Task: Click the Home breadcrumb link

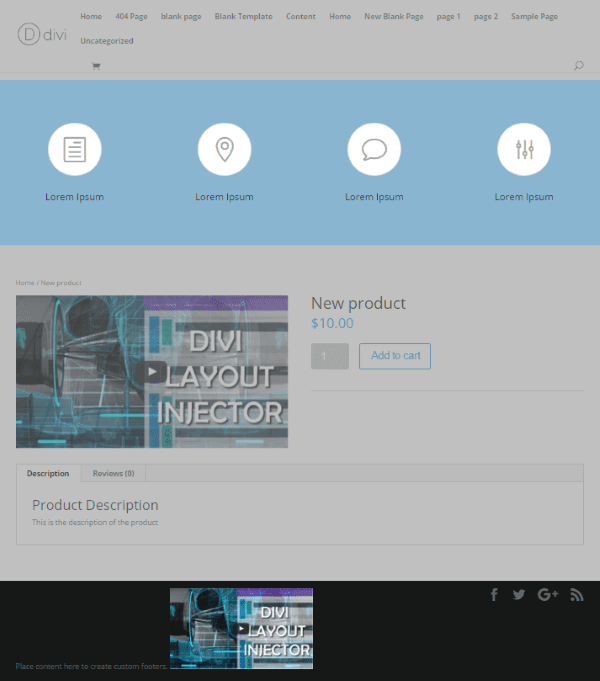Action: click(25, 283)
